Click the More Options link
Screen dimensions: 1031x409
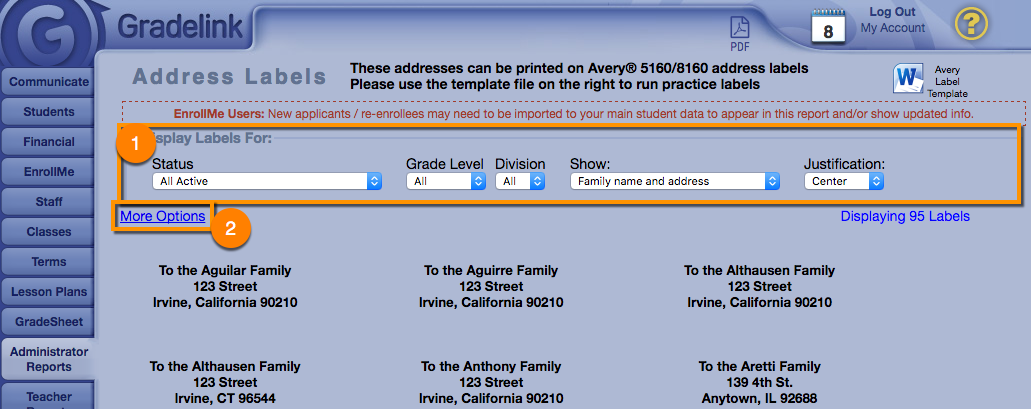coord(163,216)
